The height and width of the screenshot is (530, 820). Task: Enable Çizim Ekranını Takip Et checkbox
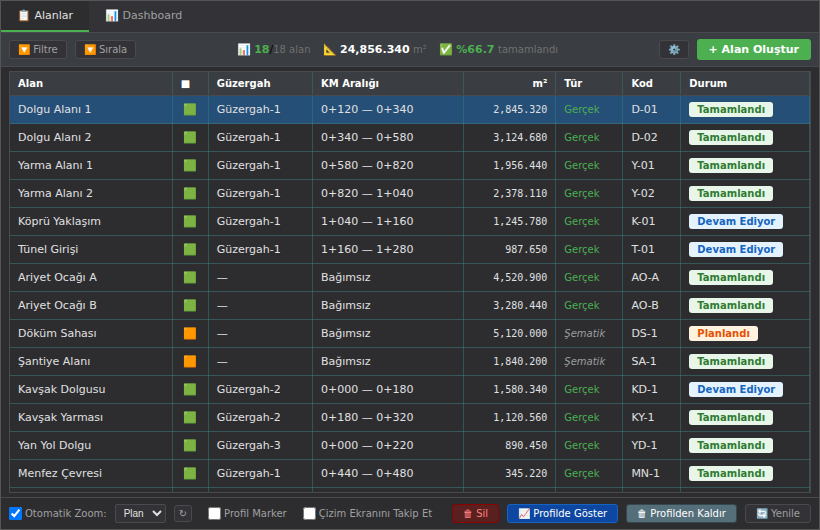point(310,513)
